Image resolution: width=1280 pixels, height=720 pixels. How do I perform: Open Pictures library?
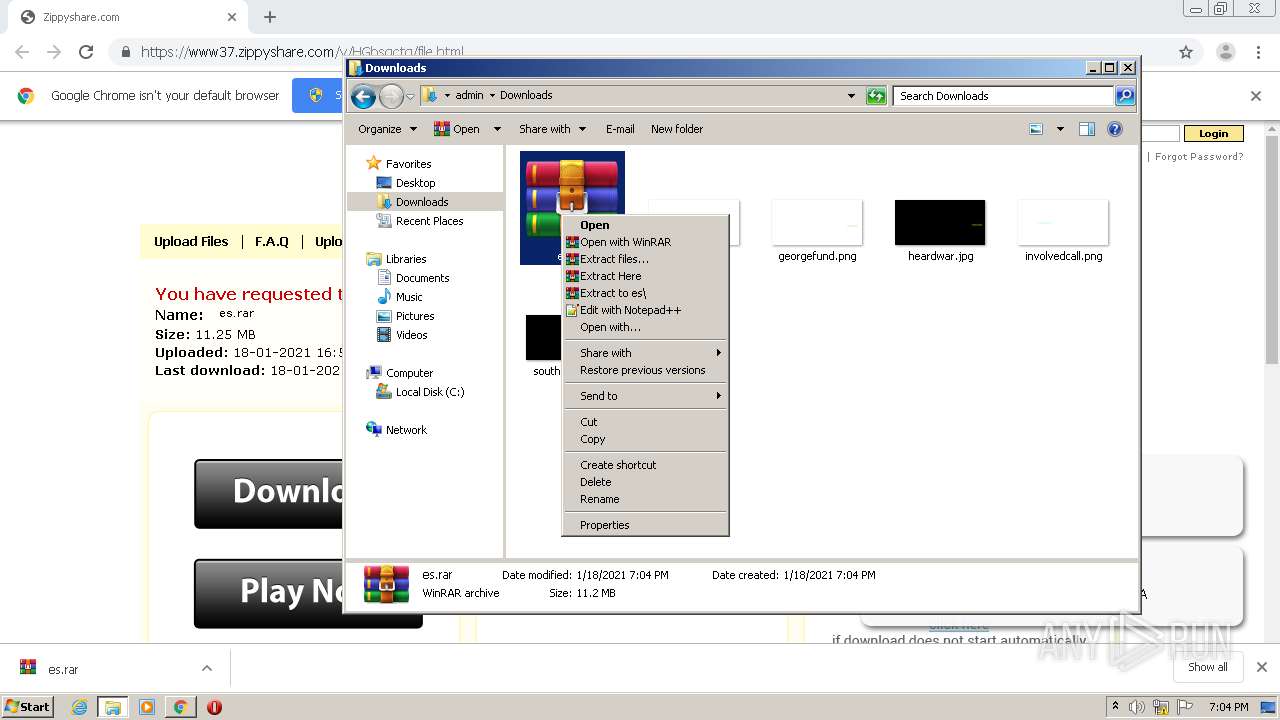click(414, 316)
